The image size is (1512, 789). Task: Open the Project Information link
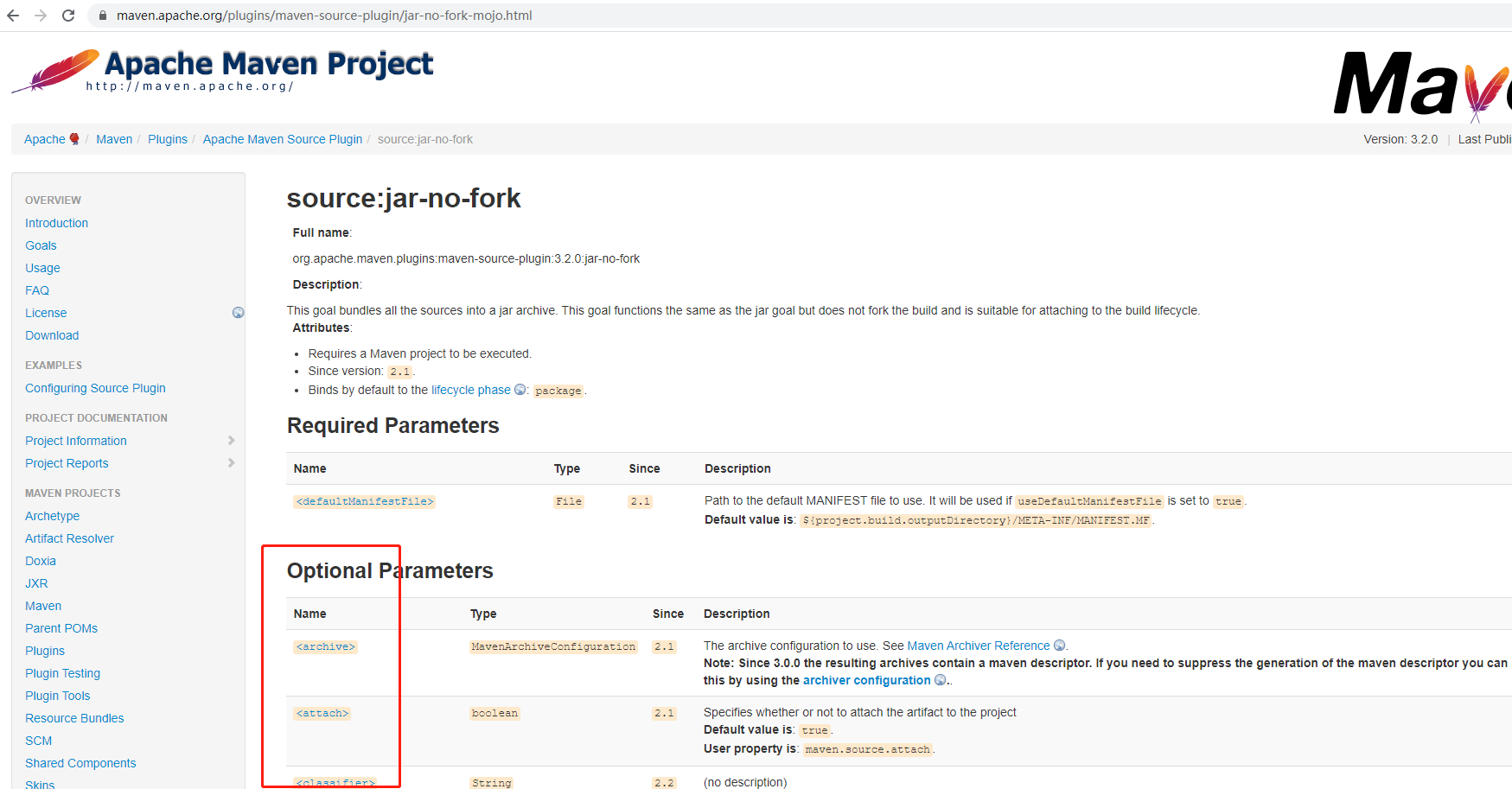click(76, 441)
